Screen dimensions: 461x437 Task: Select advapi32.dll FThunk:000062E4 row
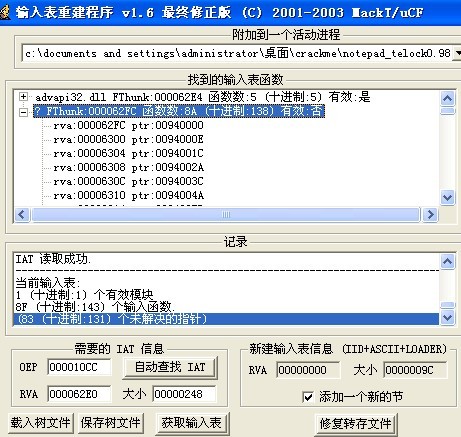[x=203, y=97]
